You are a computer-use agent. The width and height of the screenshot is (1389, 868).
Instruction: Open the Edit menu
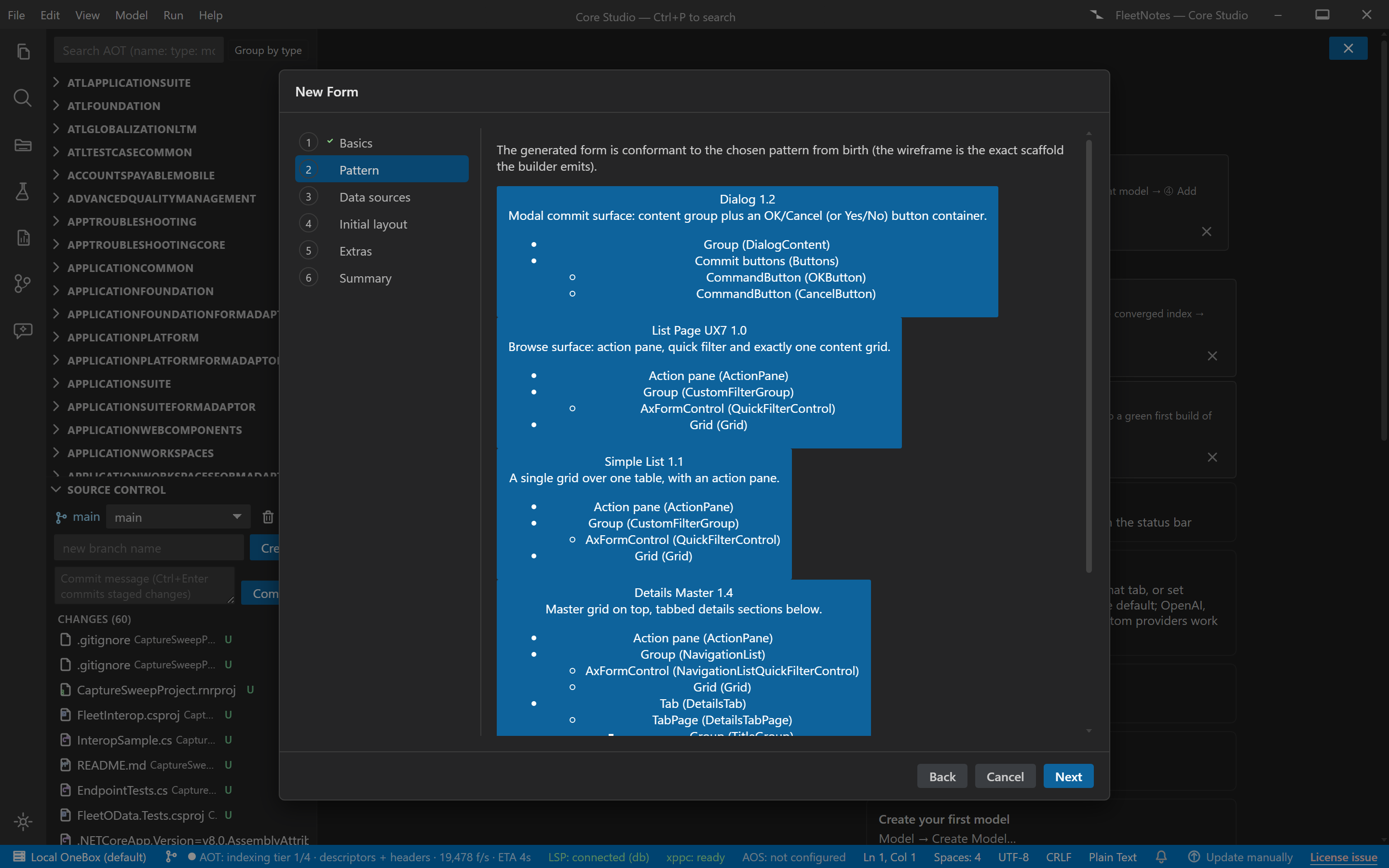click(50, 15)
